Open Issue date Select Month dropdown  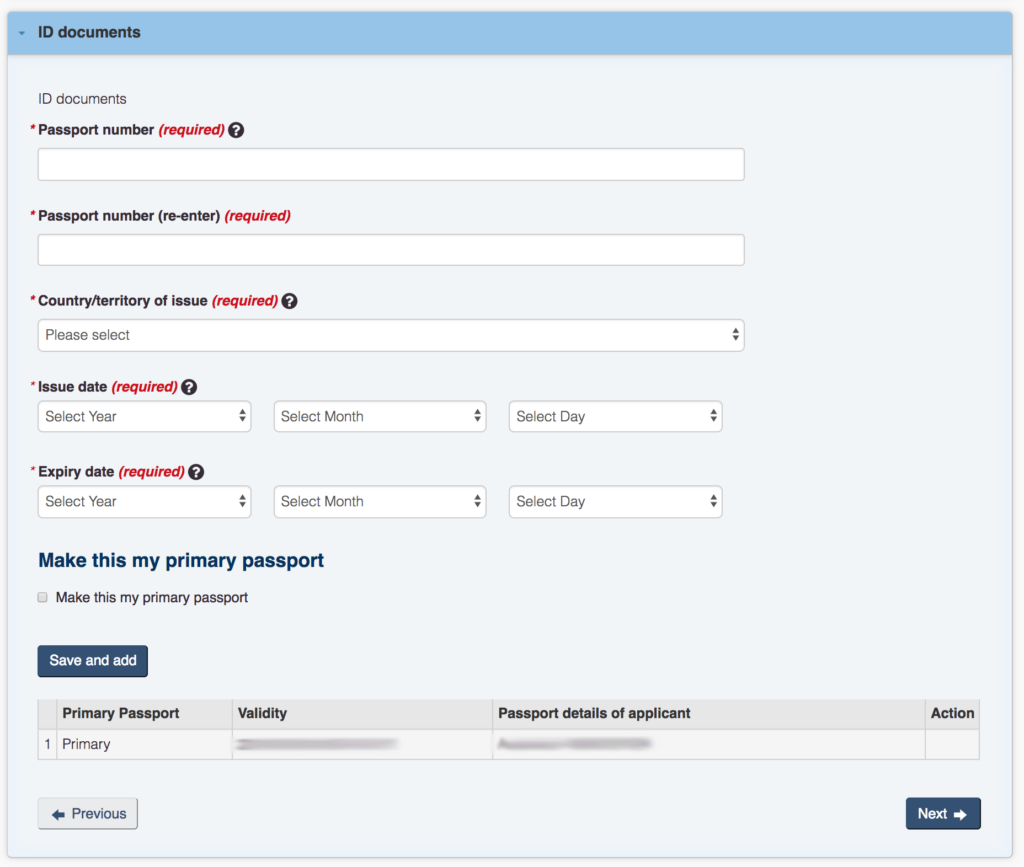[x=379, y=416]
